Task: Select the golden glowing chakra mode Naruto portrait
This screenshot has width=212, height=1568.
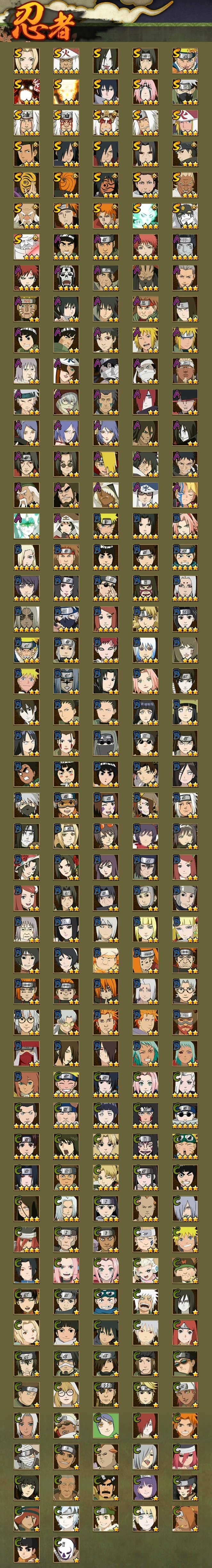Action: pos(66,92)
